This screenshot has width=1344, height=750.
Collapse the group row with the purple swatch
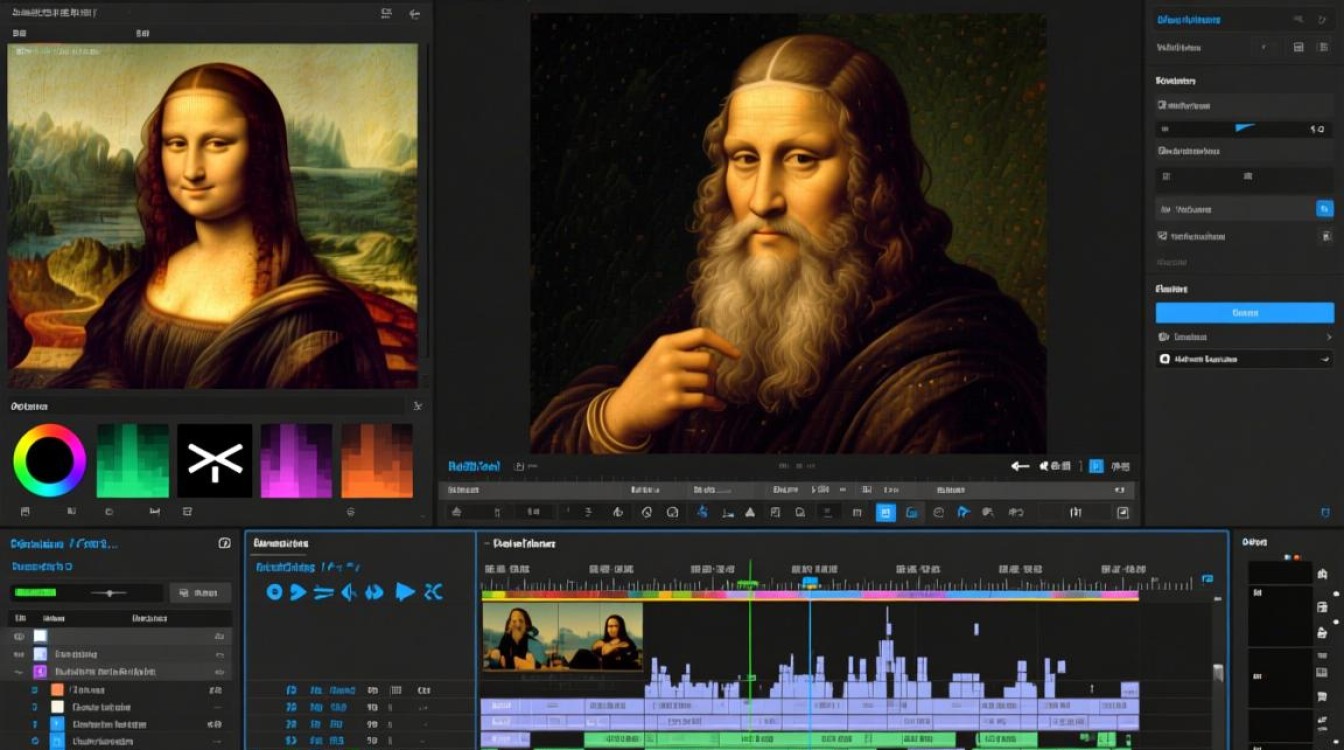tap(18, 672)
